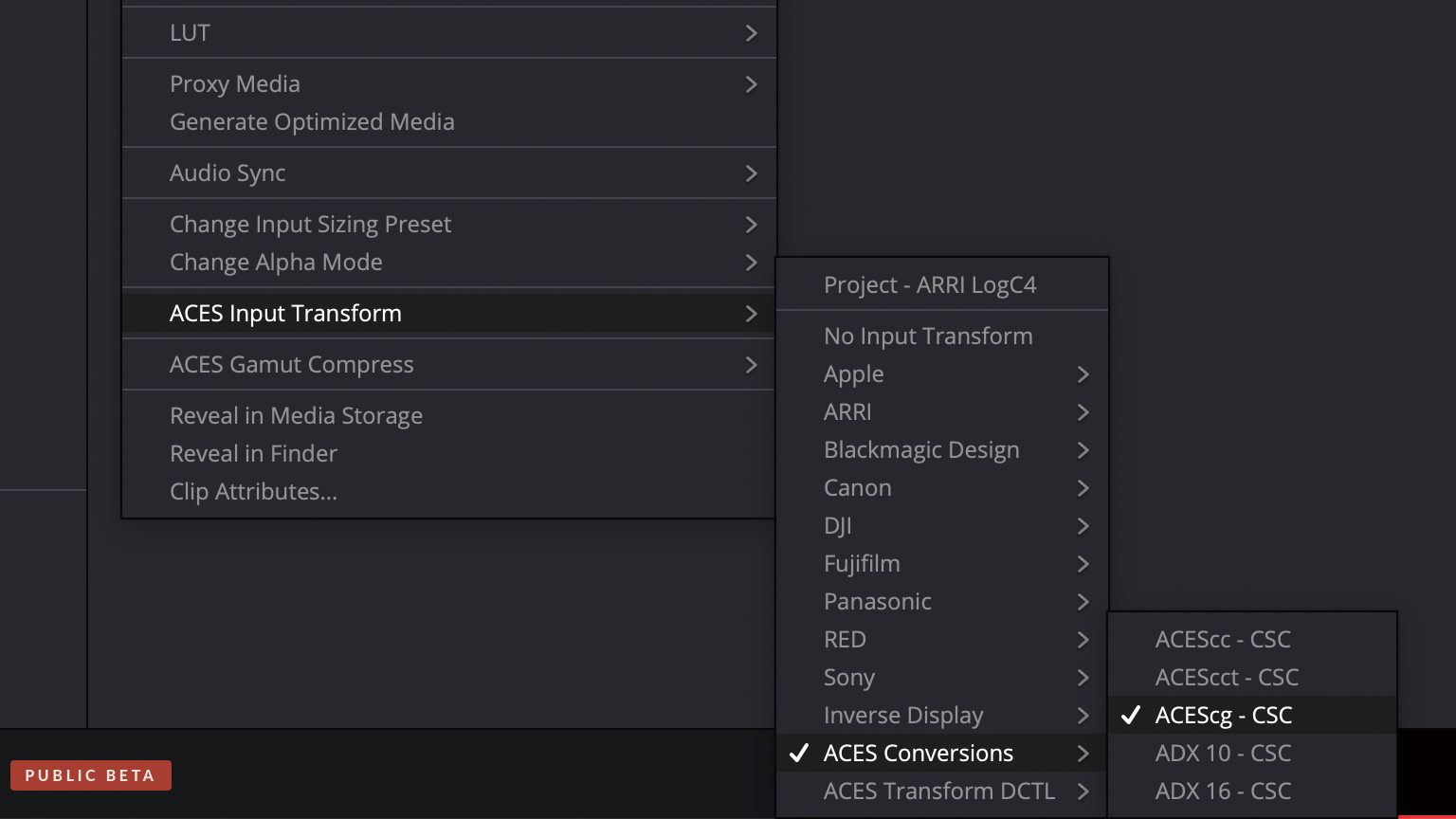Viewport: 1456px width, 819px height.
Task: Select ACES Input Transform menu entry
Action: [449, 314]
